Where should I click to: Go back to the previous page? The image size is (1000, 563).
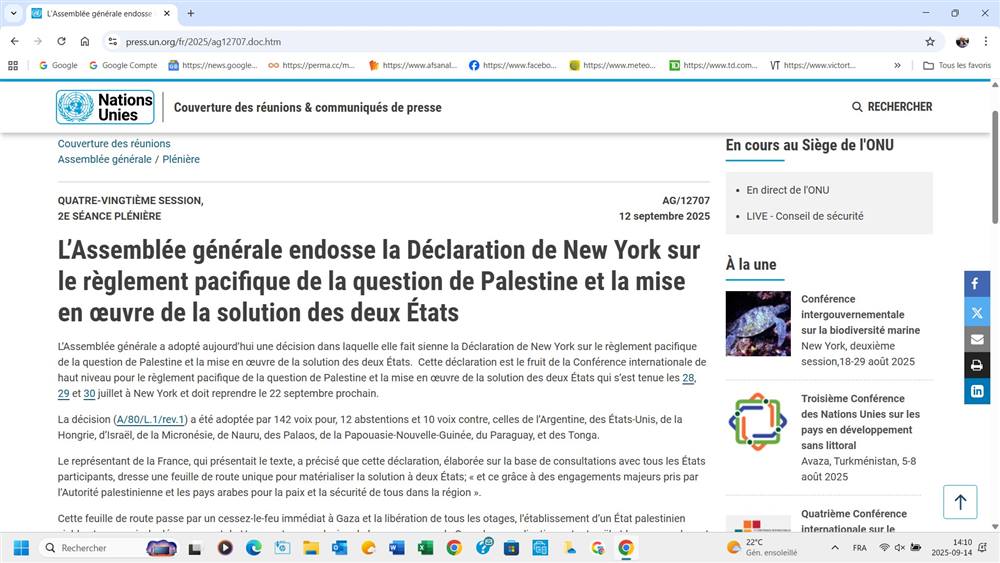[x=15, y=41]
